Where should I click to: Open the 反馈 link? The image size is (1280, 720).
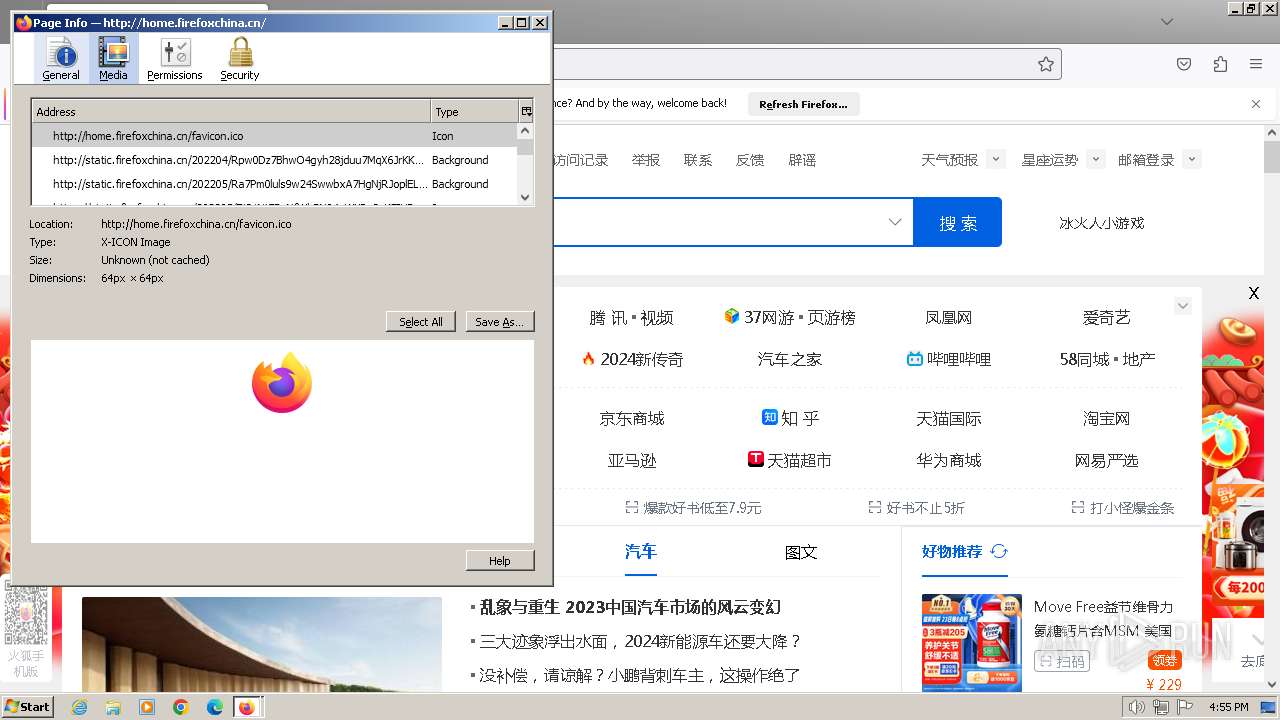coord(750,160)
